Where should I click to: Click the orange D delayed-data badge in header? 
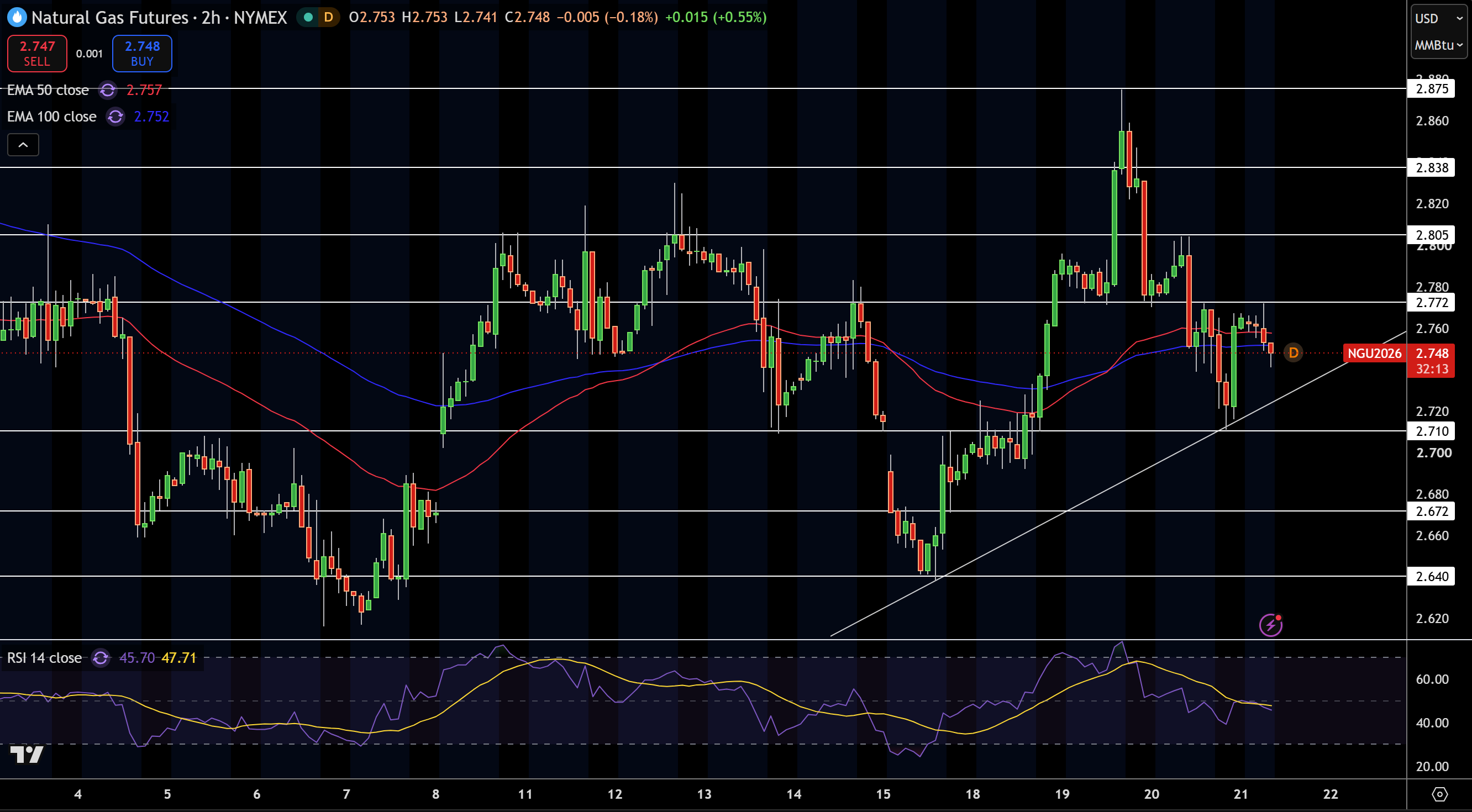pyautogui.click(x=329, y=17)
